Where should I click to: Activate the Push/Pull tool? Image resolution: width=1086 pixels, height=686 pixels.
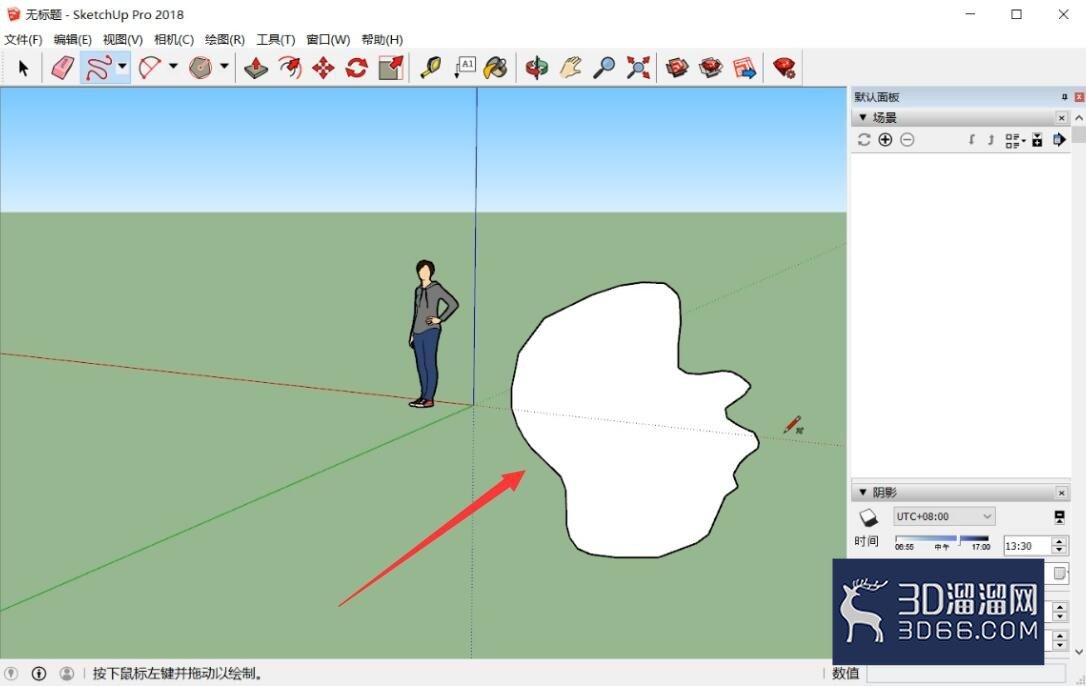pos(256,68)
